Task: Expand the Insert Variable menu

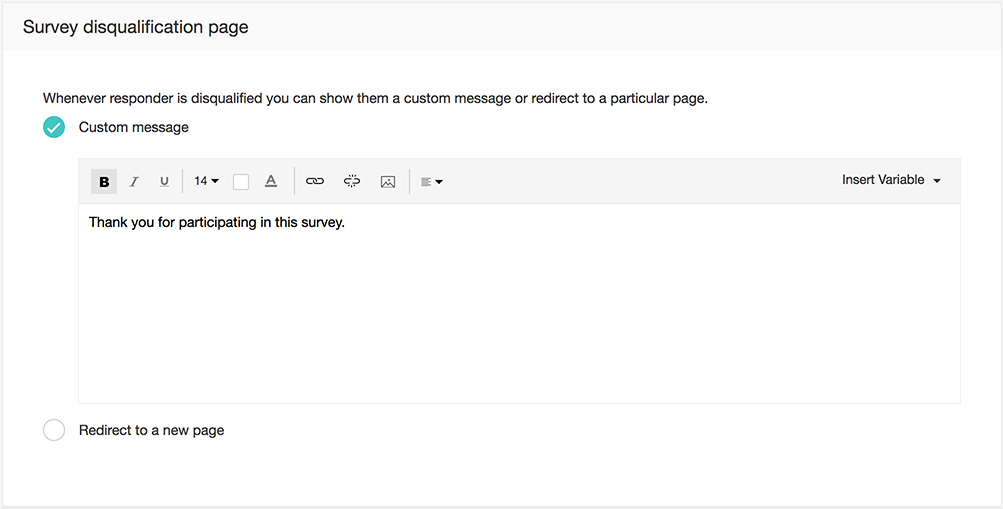Action: tap(891, 180)
